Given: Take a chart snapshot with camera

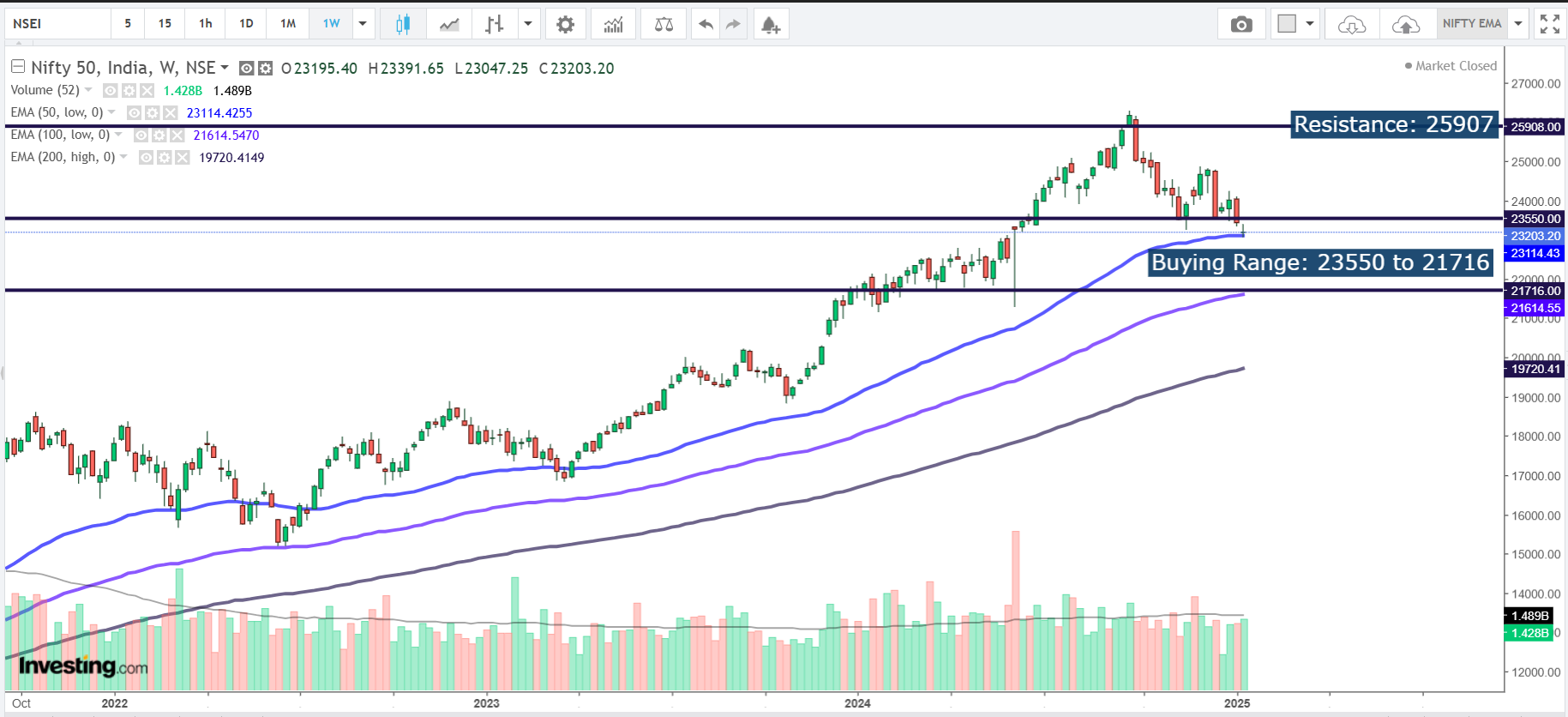Looking at the screenshot, I should pyautogui.click(x=1241, y=24).
